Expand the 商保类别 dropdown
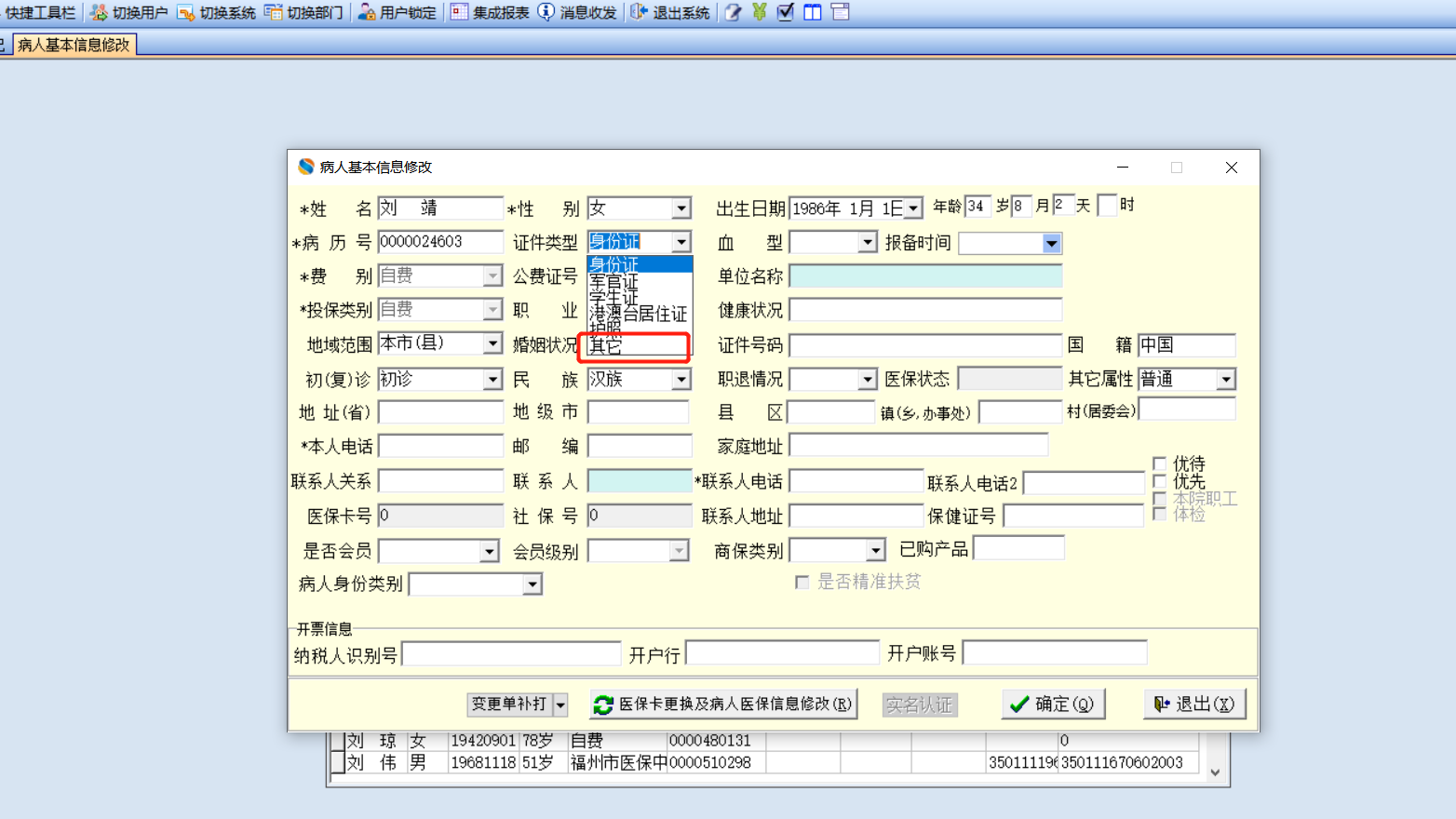The width and height of the screenshot is (1456, 819). point(875,551)
